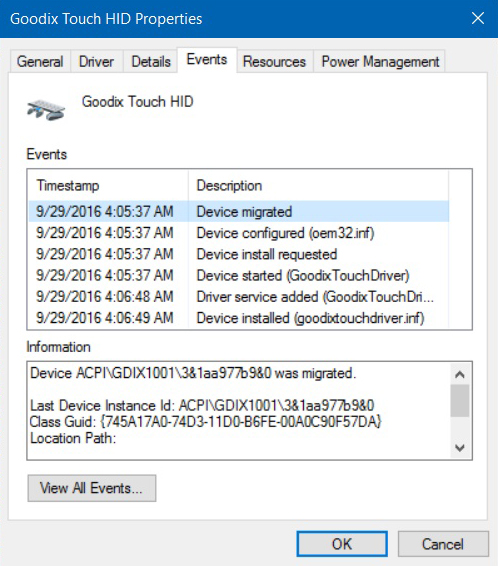This screenshot has width=498, height=566.
Task: Open the Power Management tab
Action: pyautogui.click(x=380, y=61)
